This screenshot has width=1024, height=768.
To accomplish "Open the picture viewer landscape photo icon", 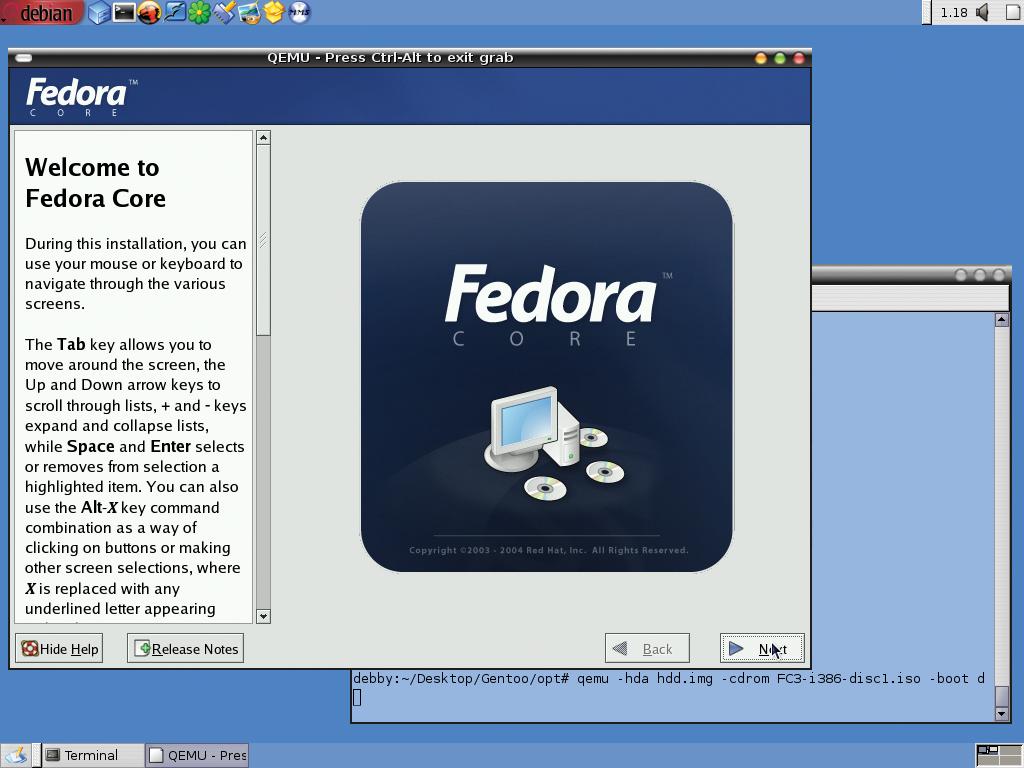I will 248,12.
